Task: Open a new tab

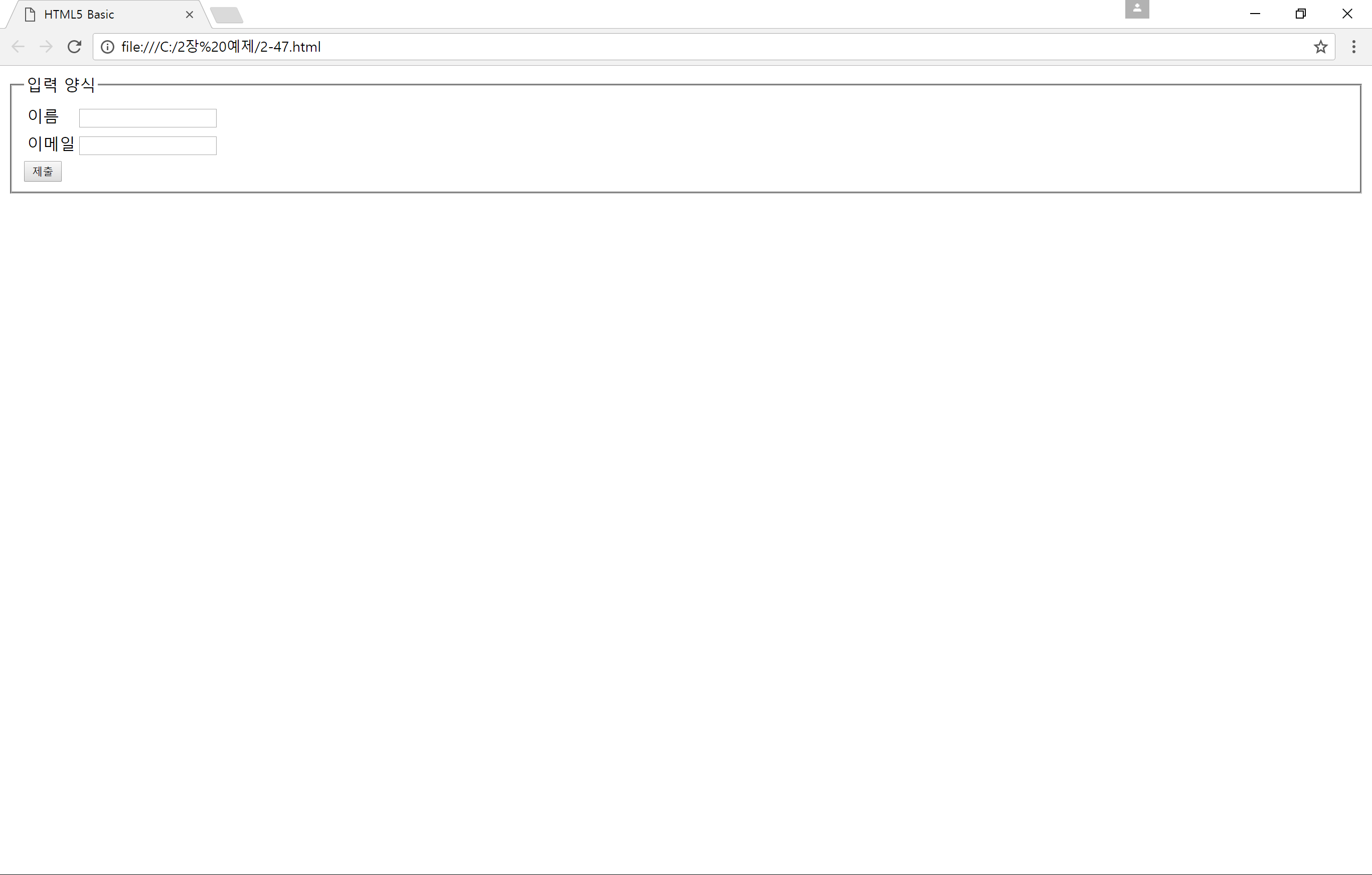Action: point(227,16)
